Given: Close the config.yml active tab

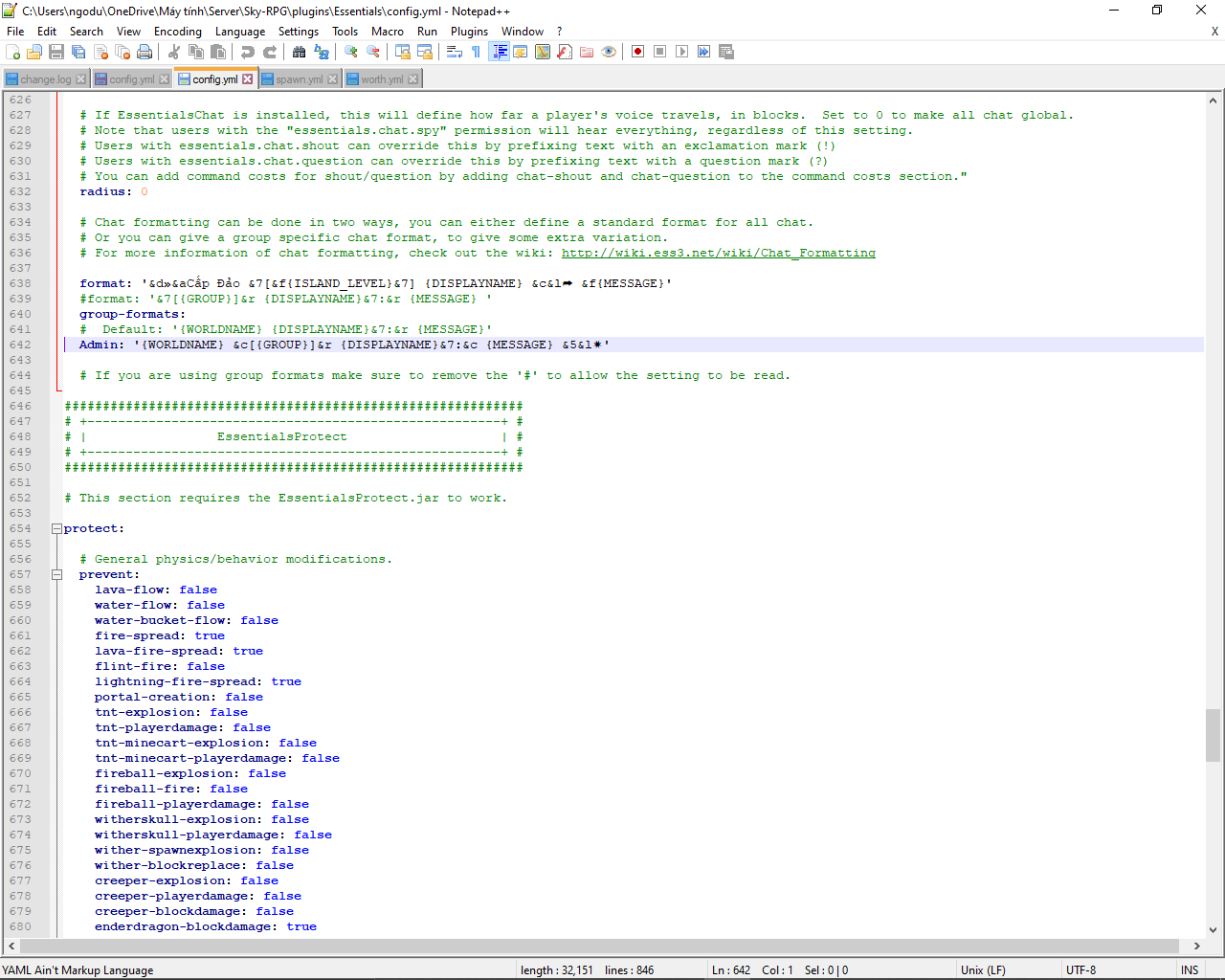Looking at the screenshot, I should pyautogui.click(x=248, y=79).
